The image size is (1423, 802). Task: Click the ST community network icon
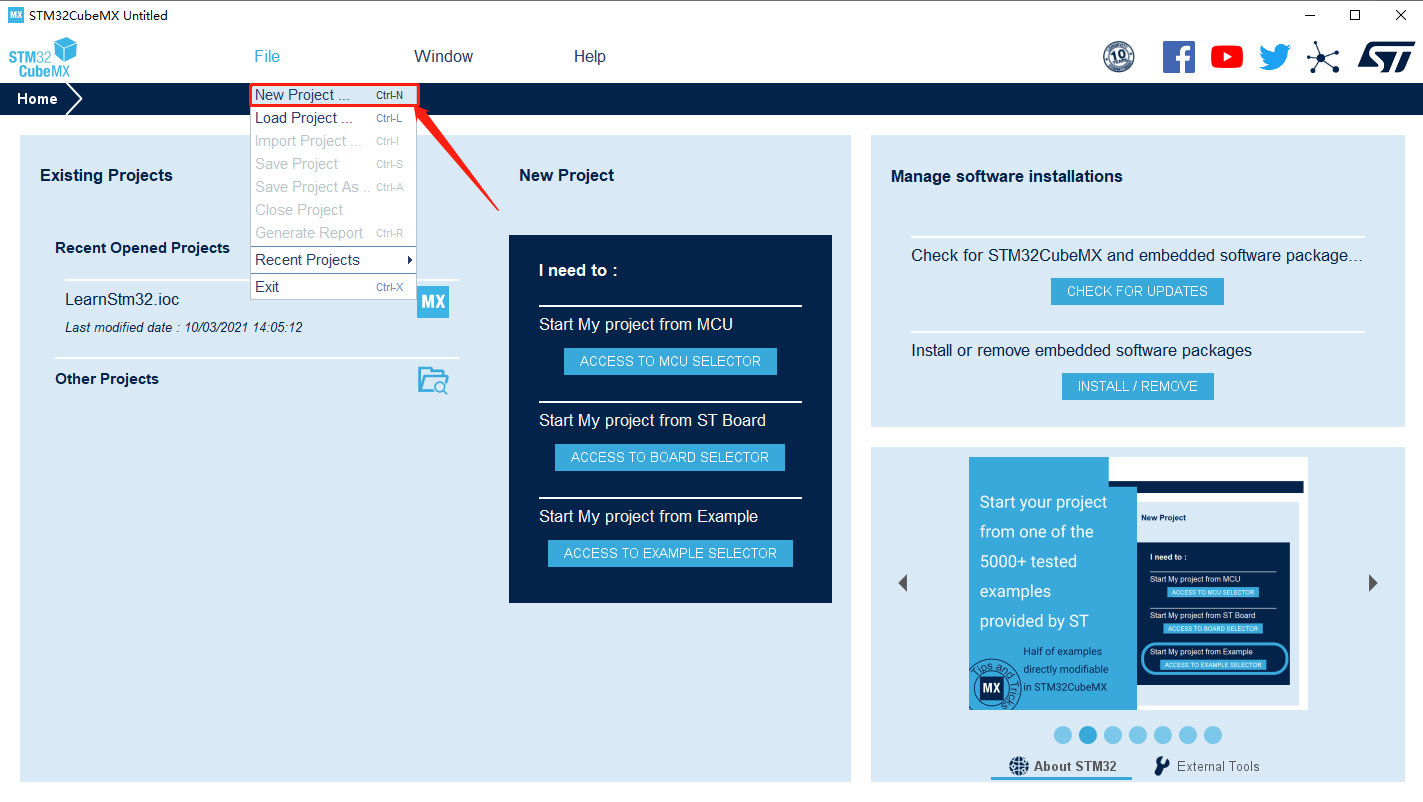[x=1323, y=57]
